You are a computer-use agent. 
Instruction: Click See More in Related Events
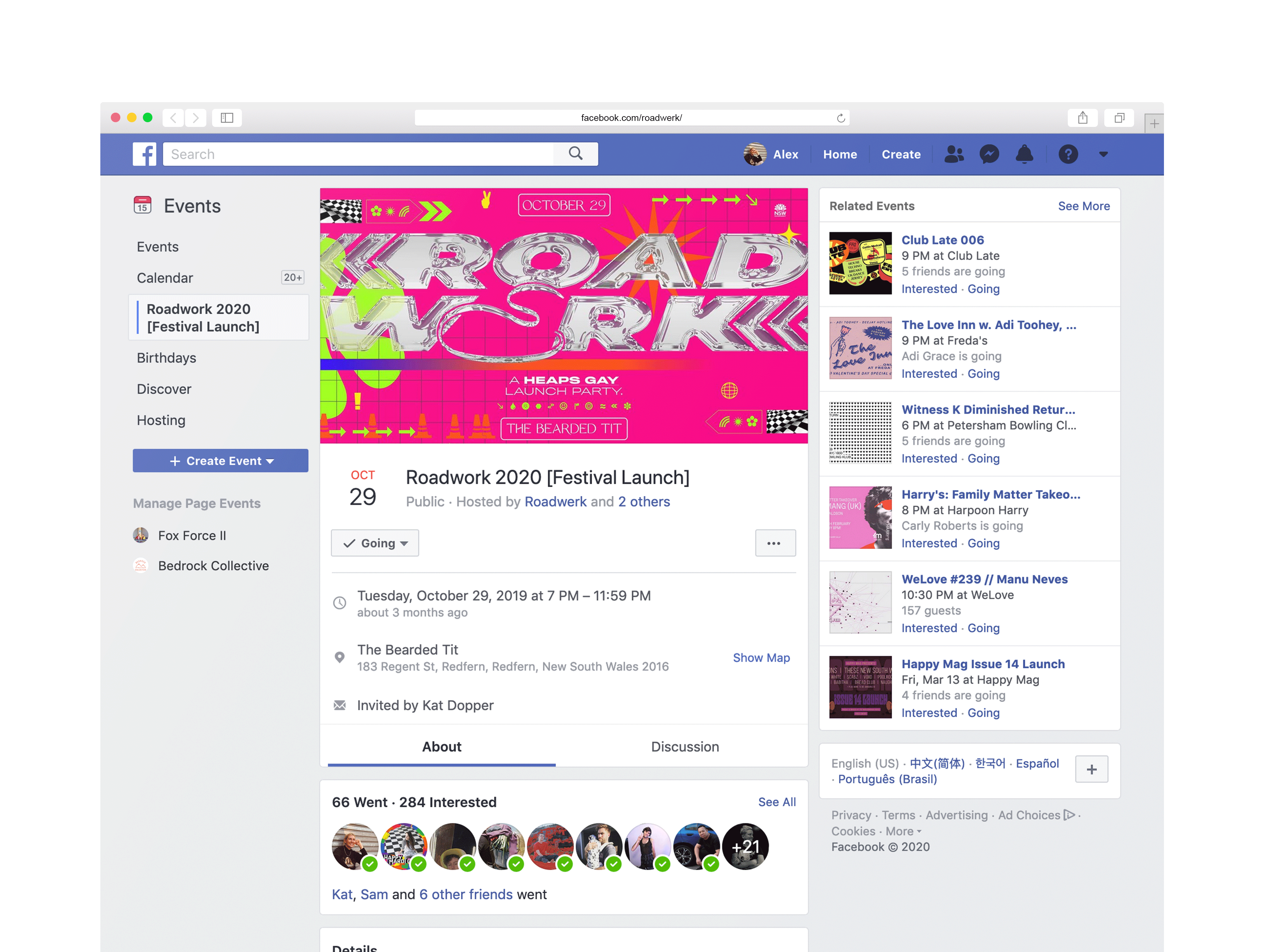pos(1083,206)
